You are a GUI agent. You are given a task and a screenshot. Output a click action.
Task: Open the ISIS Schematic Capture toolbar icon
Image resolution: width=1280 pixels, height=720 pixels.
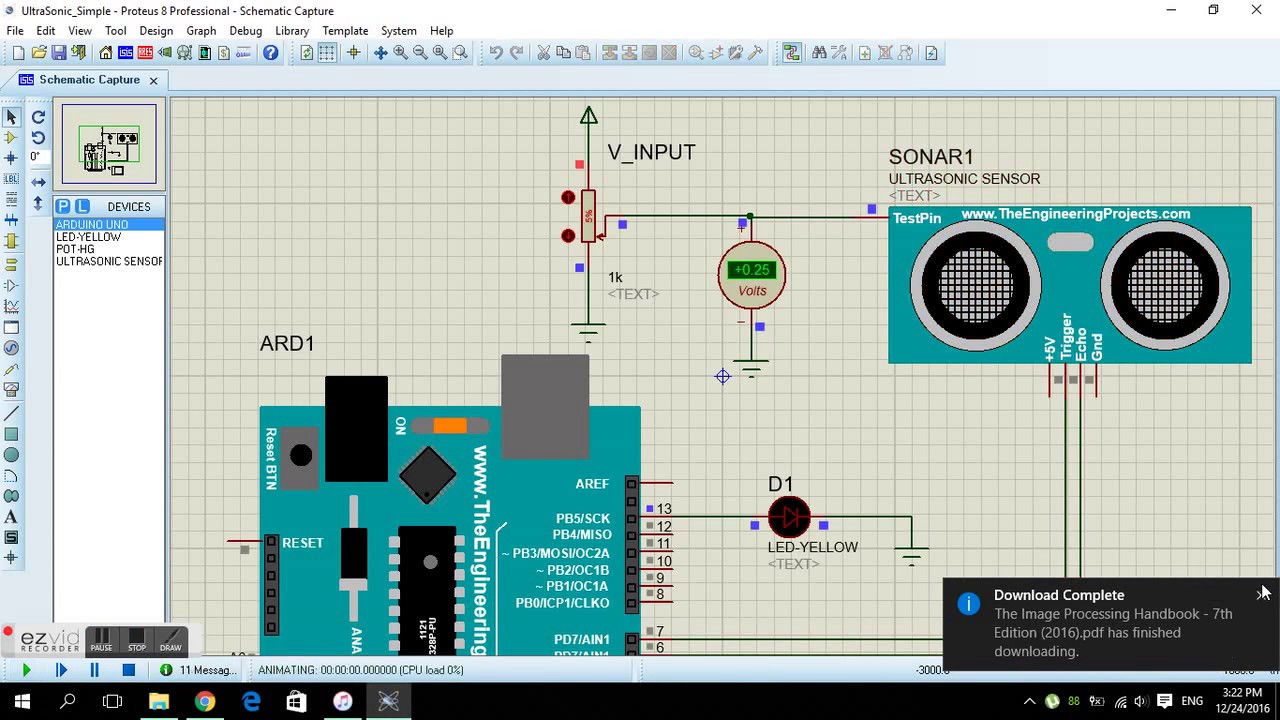(x=126, y=53)
